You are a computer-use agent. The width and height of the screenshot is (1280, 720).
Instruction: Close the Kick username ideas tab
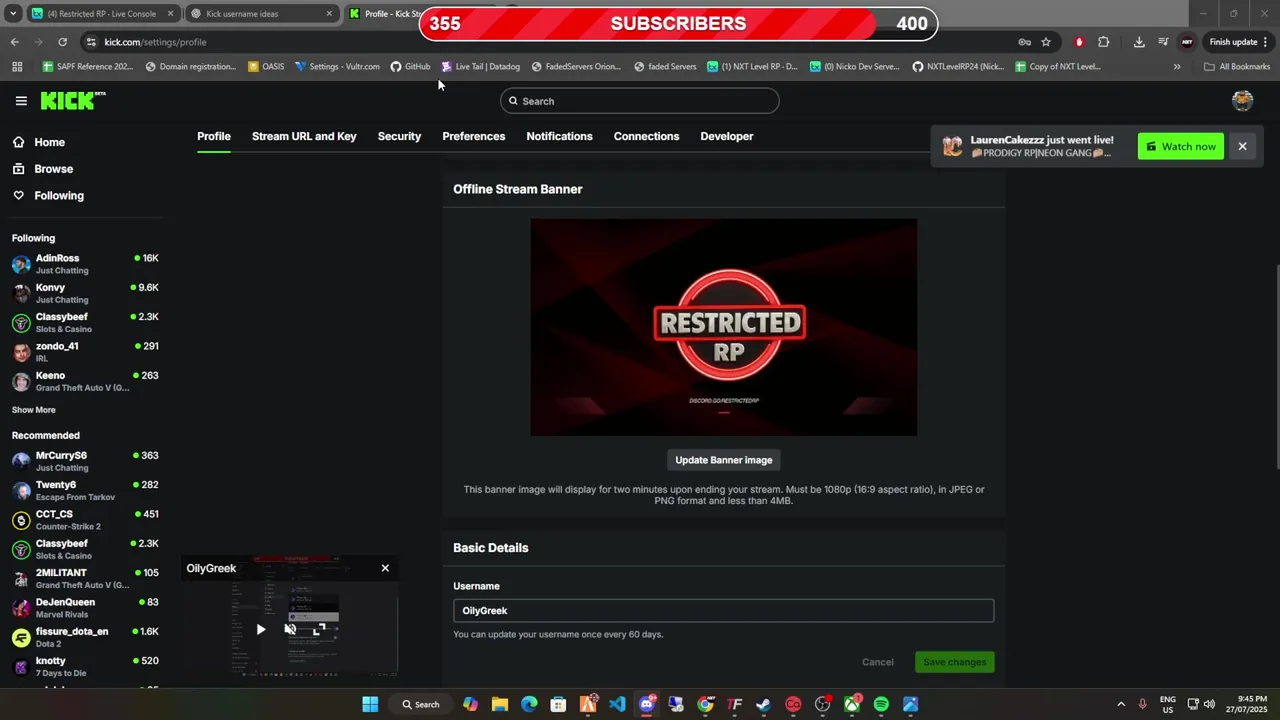[329, 14]
